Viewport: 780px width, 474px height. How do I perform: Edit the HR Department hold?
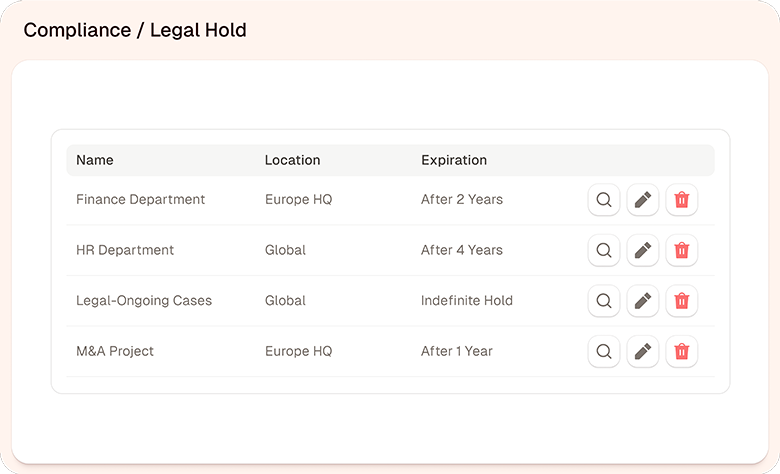pos(643,250)
